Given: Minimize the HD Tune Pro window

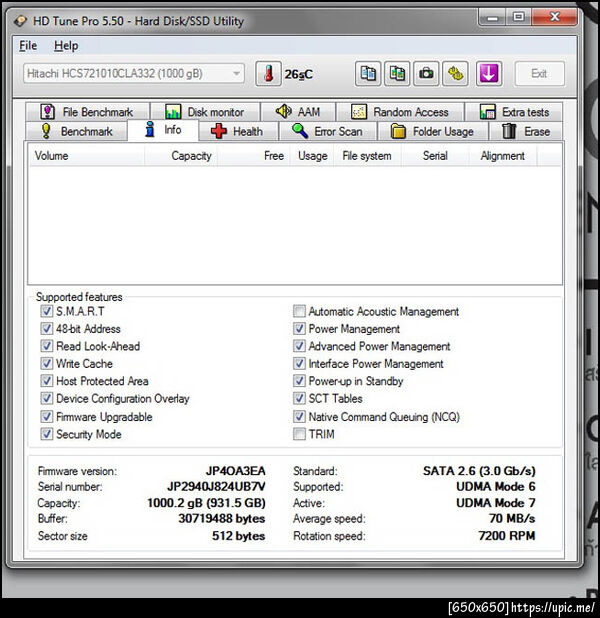Looking at the screenshot, I should click(492, 17).
